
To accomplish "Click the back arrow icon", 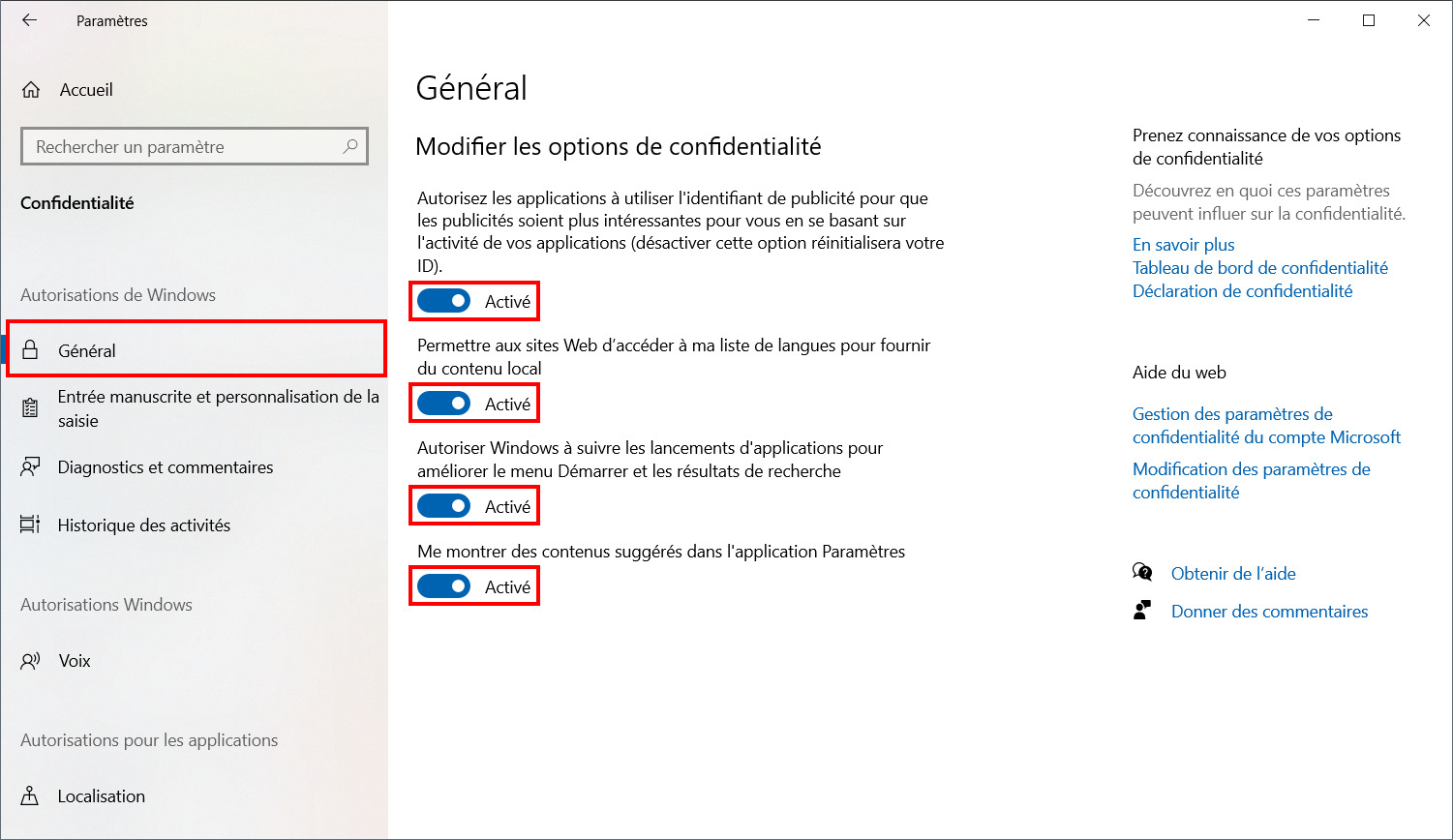I will (x=30, y=20).
